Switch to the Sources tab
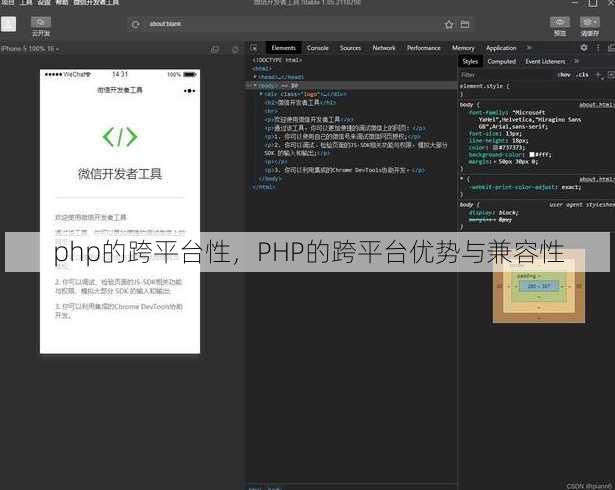 pos(350,48)
